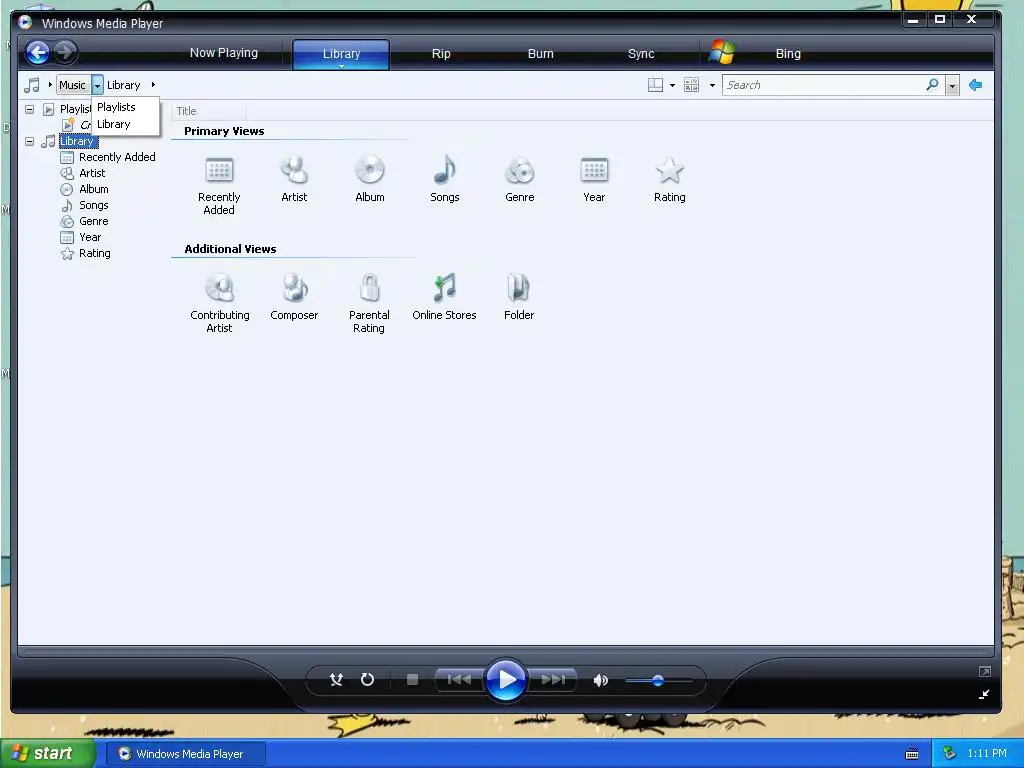Mute the volume with the speaker icon
This screenshot has height=768, width=1024.
click(x=600, y=680)
